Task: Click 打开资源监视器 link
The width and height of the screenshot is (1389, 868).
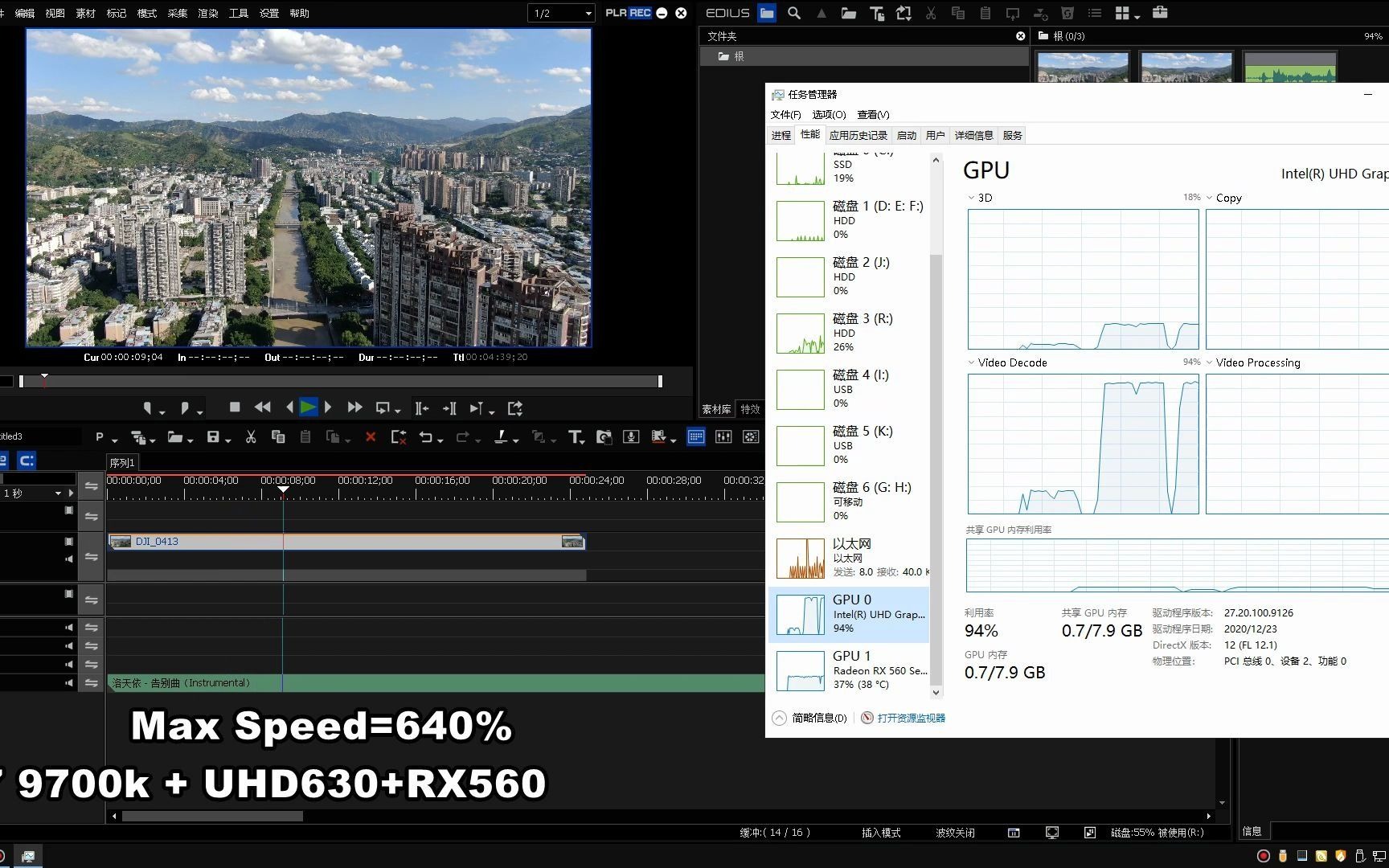Action: pyautogui.click(x=911, y=718)
